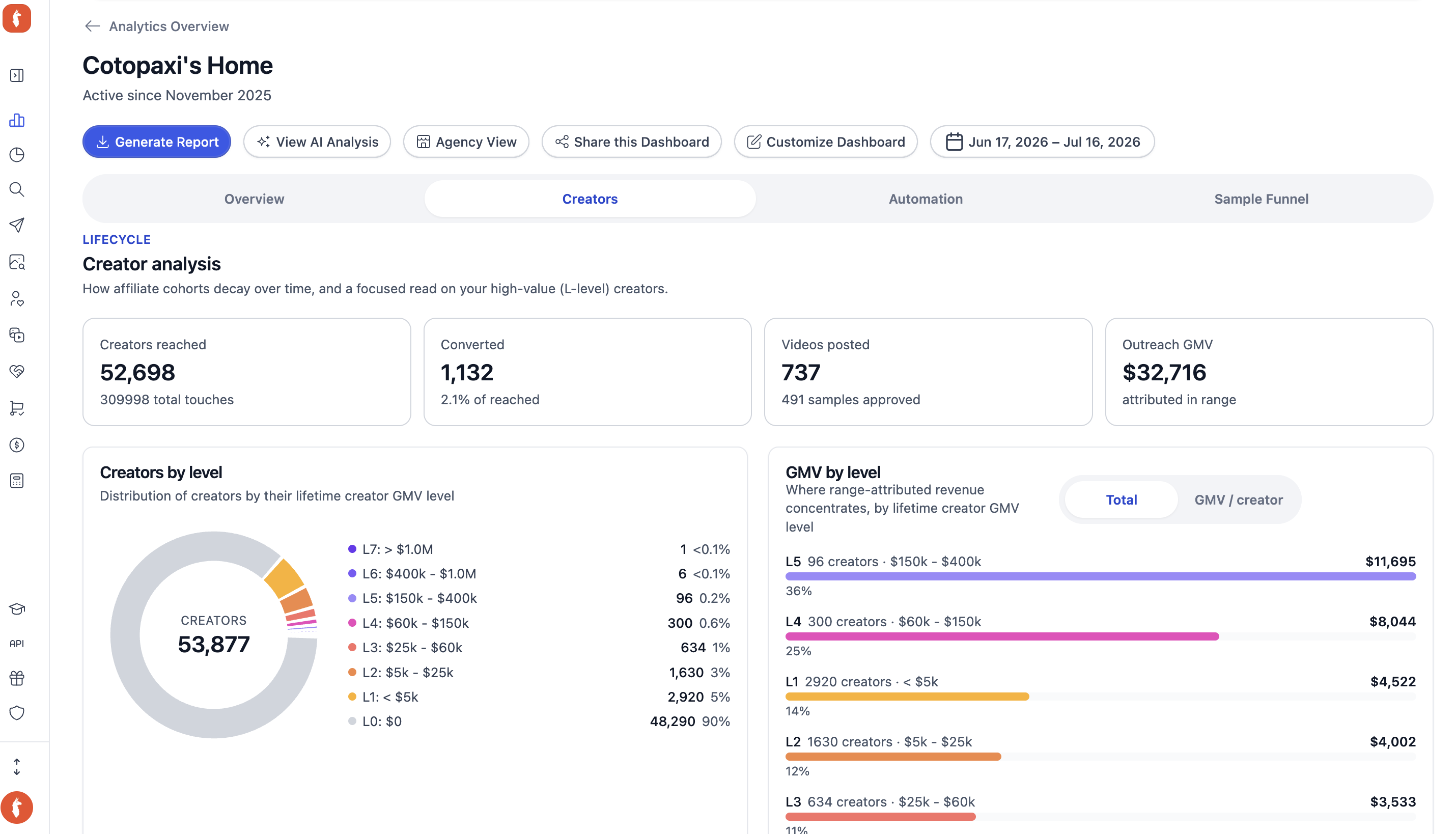Open the llama avatar at sidebar bottom
1456x834 pixels.
click(x=17, y=807)
